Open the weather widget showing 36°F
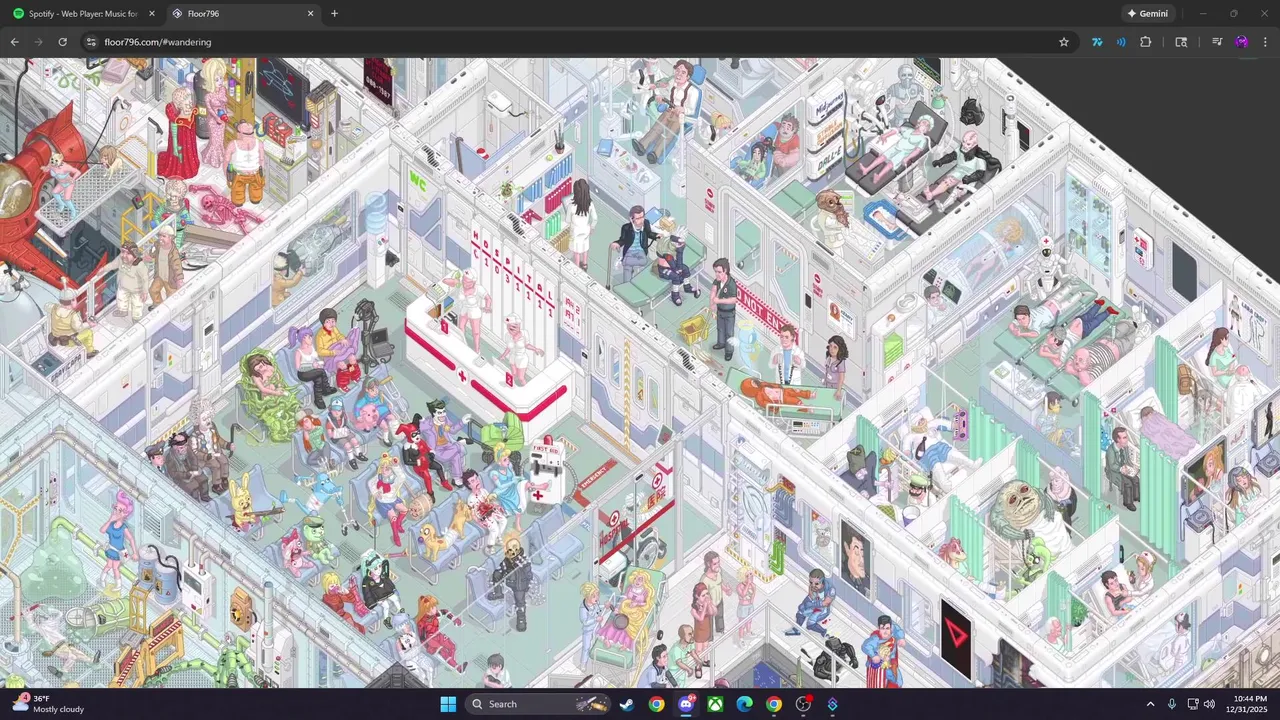 click(50, 704)
